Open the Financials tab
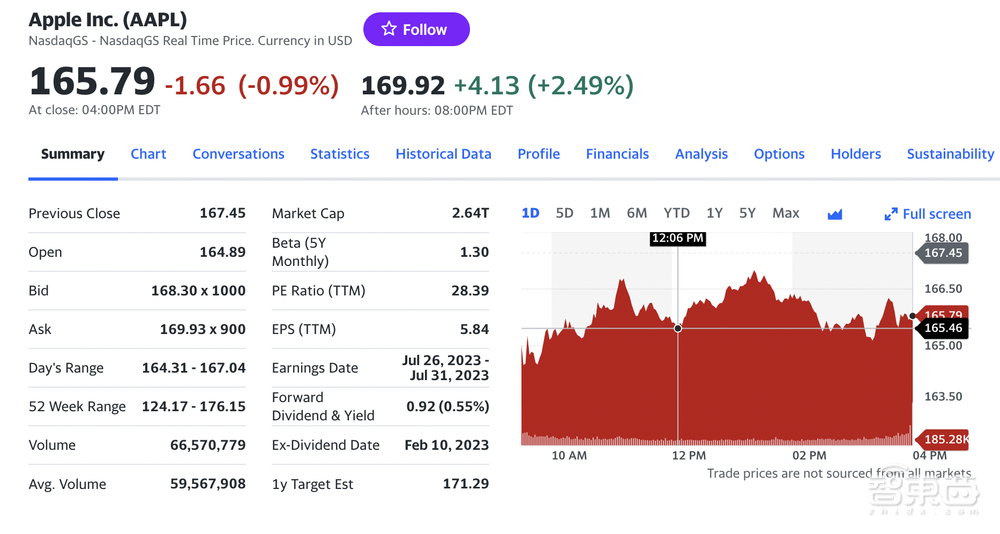Viewport: 1000px width, 534px height. tap(617, 154)
